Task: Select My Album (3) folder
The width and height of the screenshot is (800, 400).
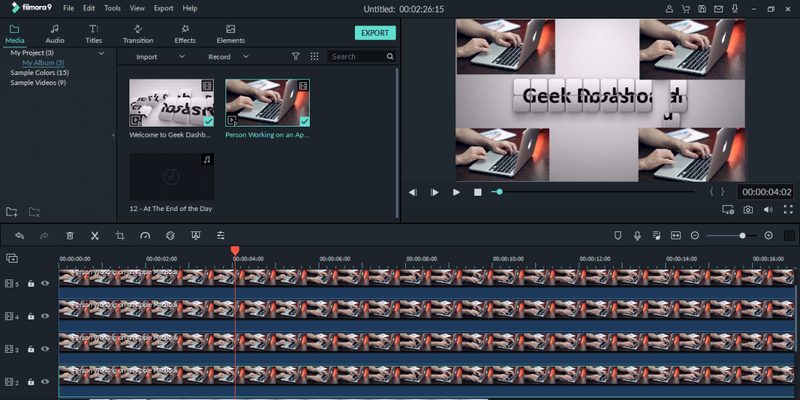Action: 43,63
